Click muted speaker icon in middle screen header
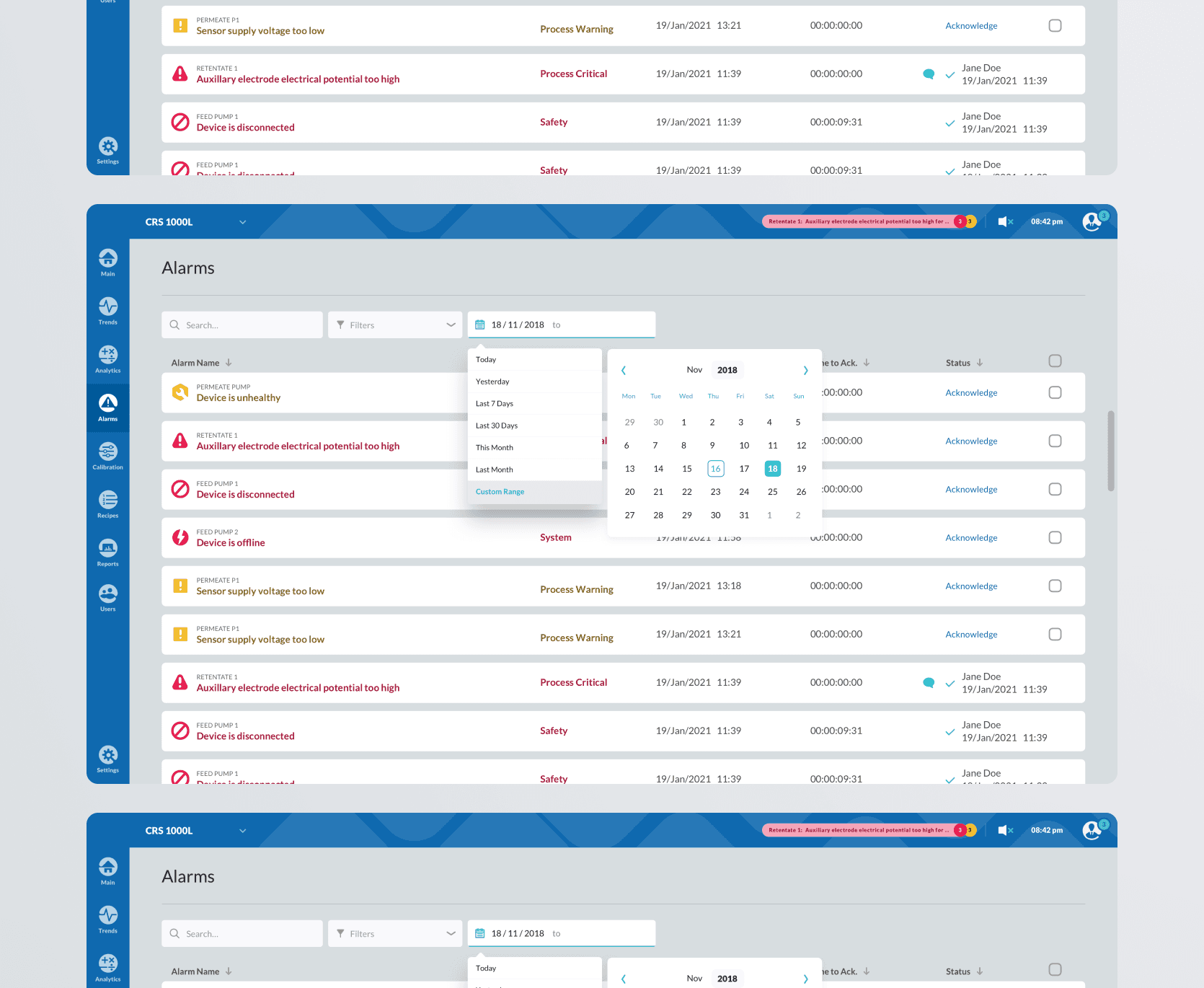The image size is (1204, 988). pos(1006,221)
